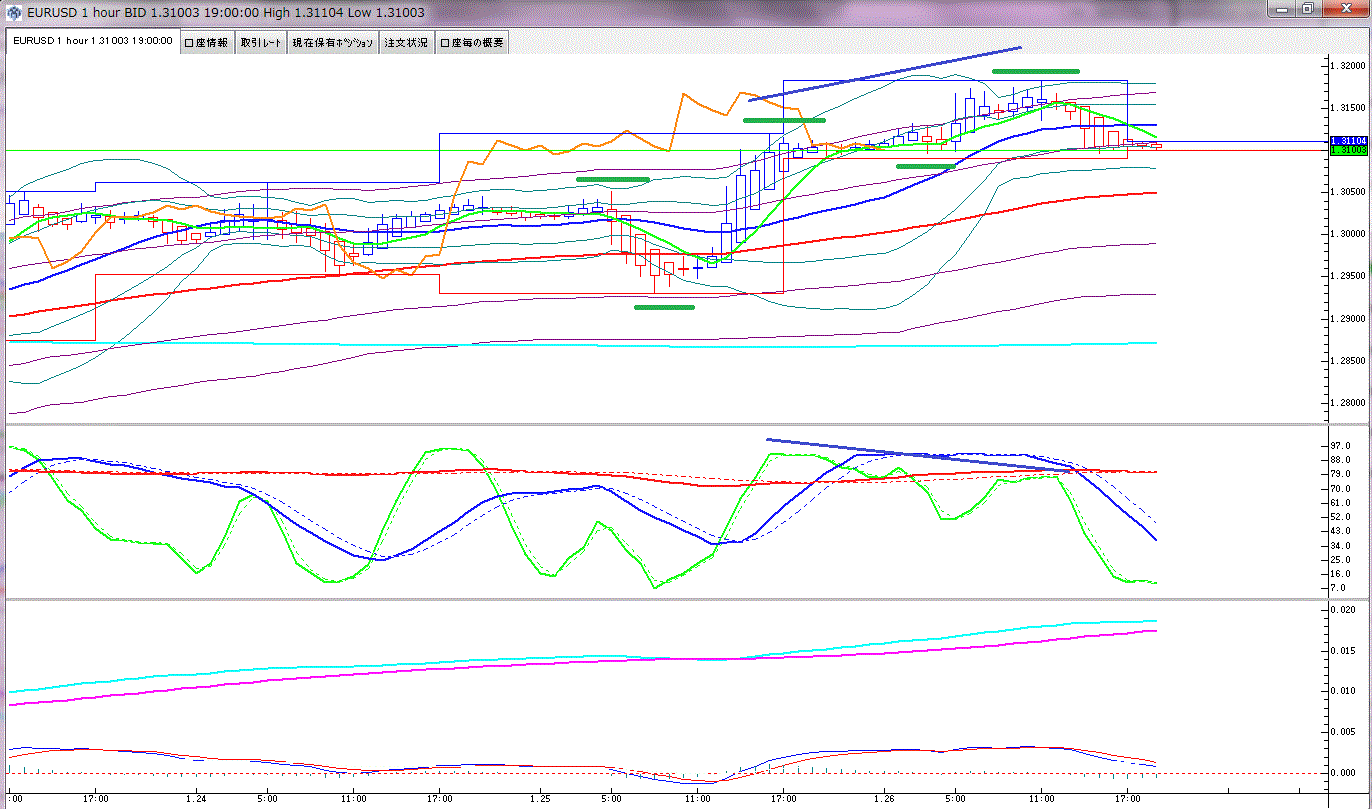This screenshot has height=809, width=1372.
Task: Click the 1.24 date label on the time axis
Action: click(x=196, y=799)
